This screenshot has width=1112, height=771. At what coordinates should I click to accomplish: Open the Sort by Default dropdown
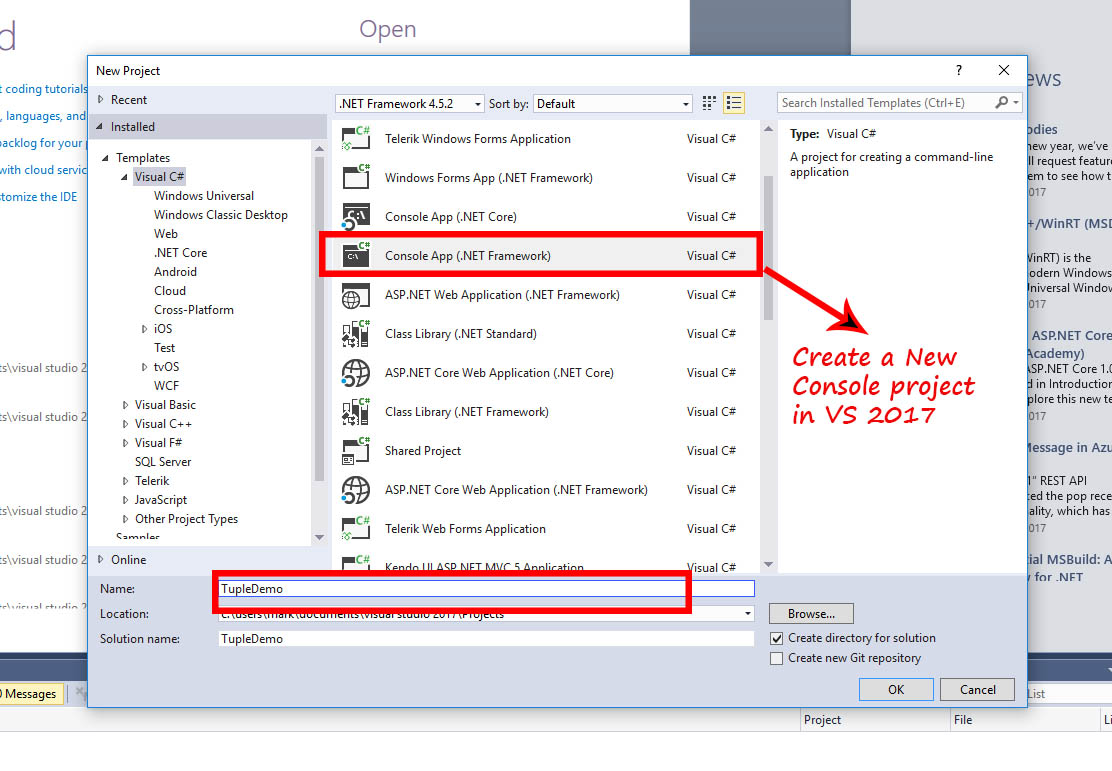613,104
